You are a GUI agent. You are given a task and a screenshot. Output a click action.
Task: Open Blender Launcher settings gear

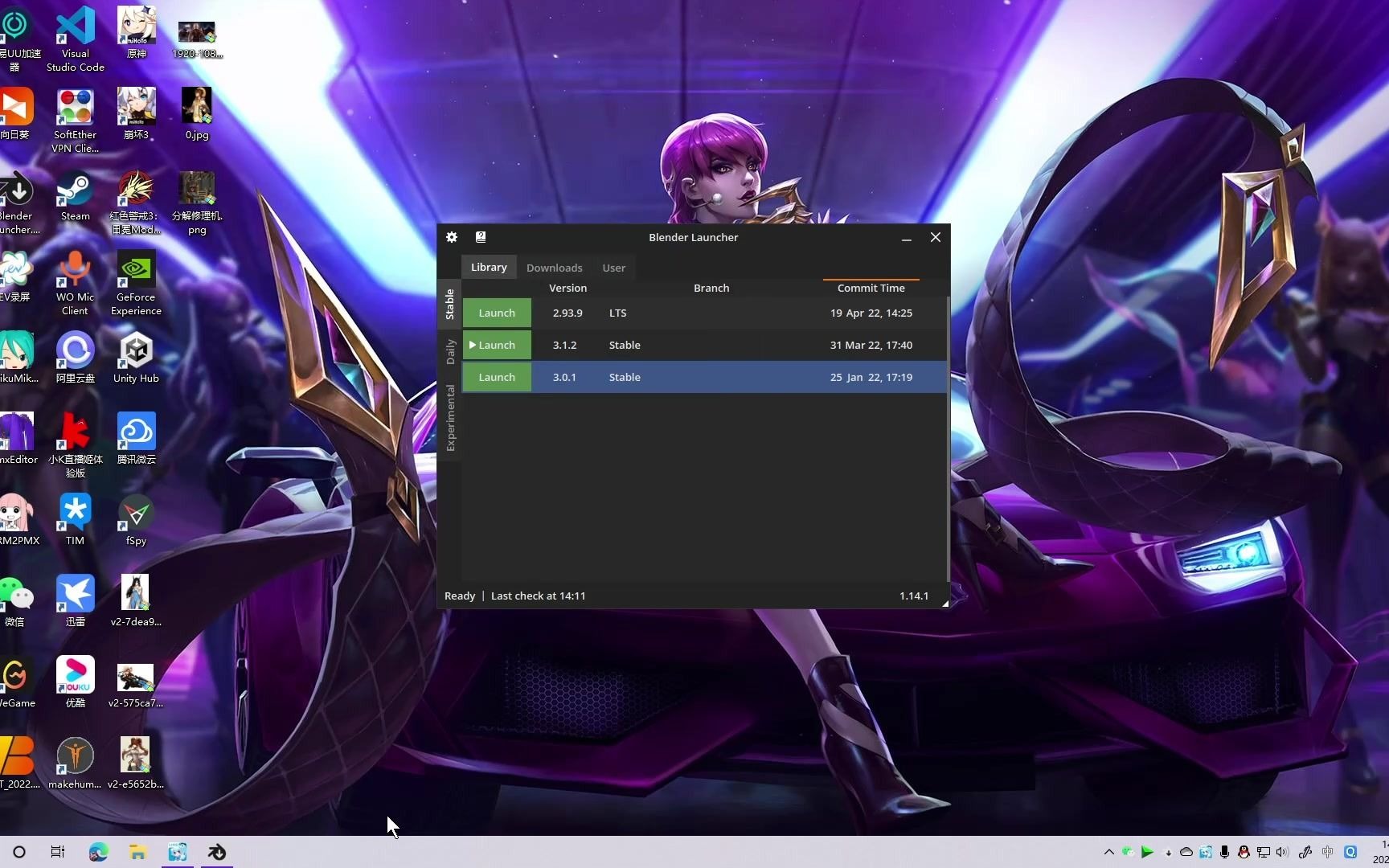coord(452,237)
